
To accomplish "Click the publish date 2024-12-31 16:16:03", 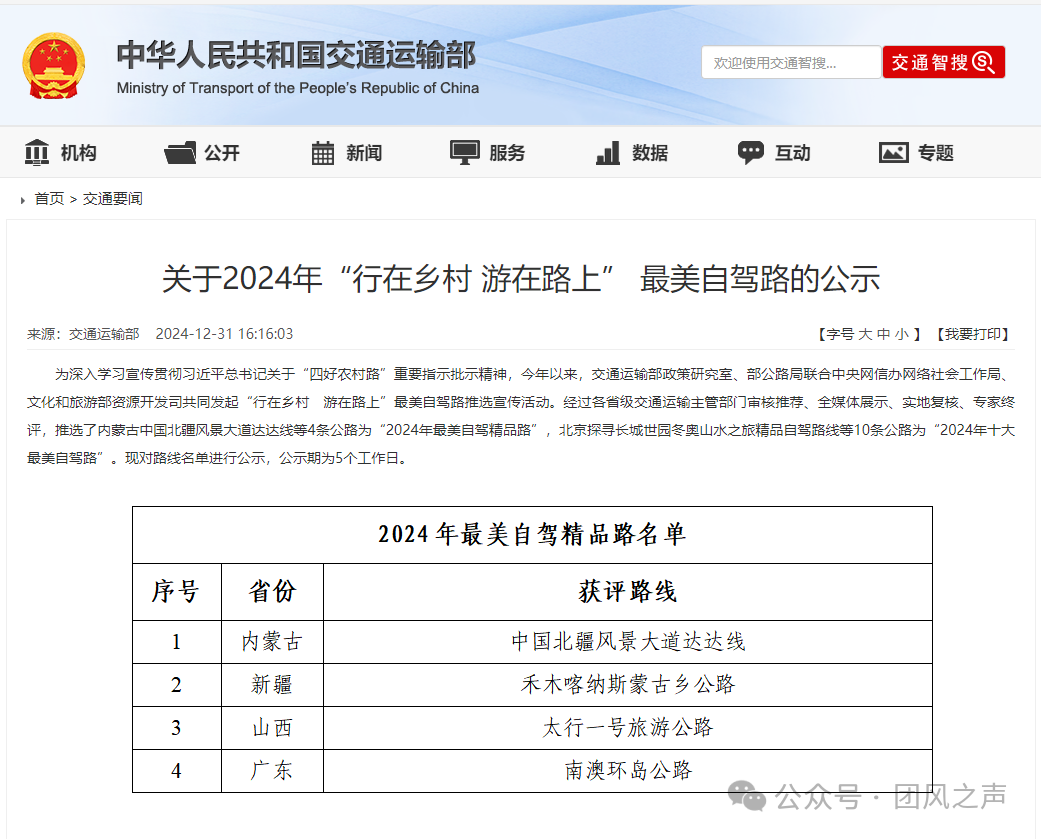I will tap(224, 334).
